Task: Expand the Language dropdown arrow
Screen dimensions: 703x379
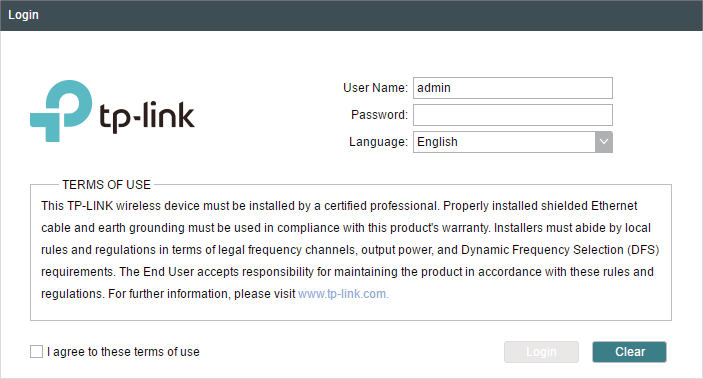Action: point(604,142)
